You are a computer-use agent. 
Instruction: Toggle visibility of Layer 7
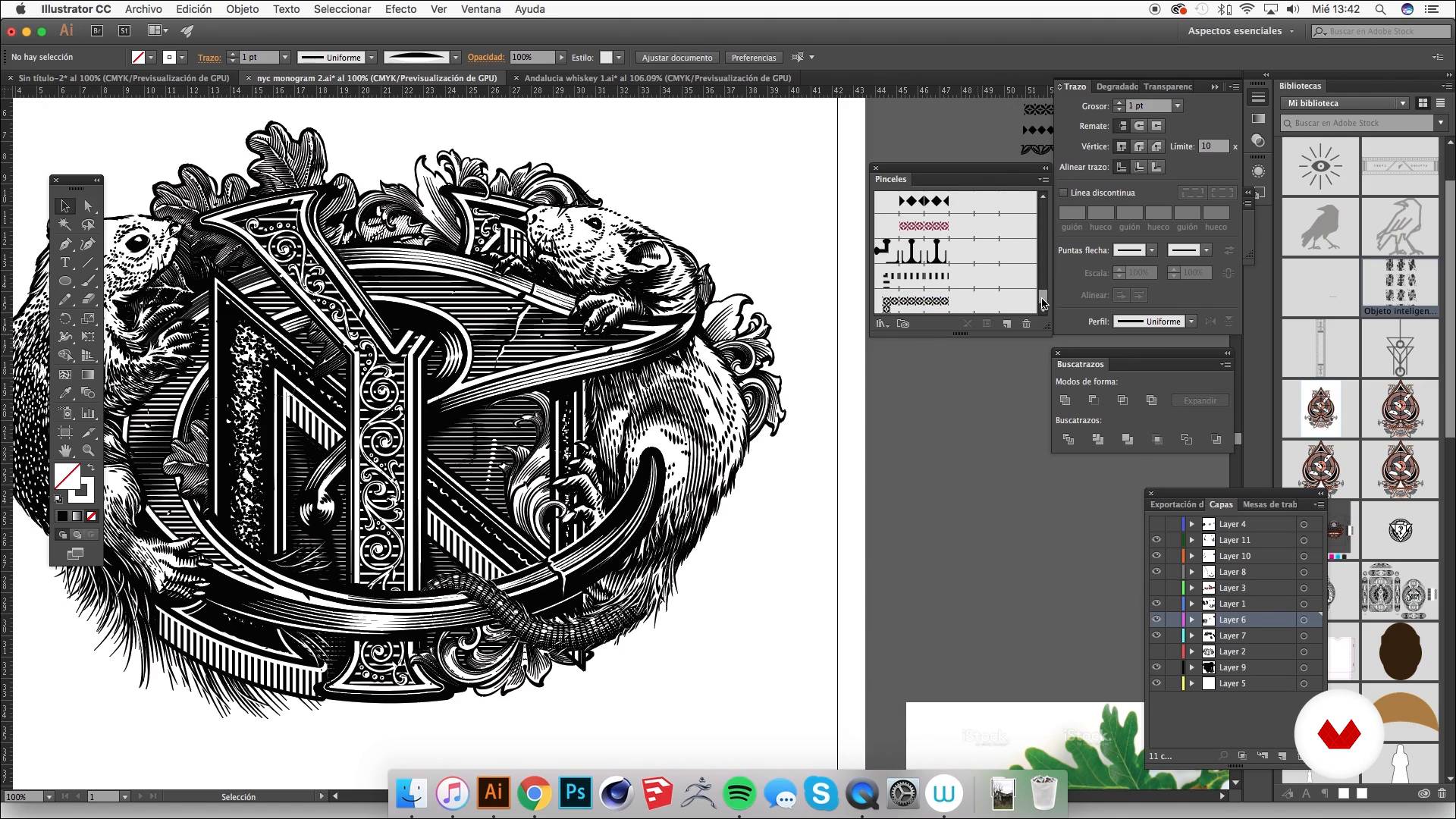pos(1156,635)
